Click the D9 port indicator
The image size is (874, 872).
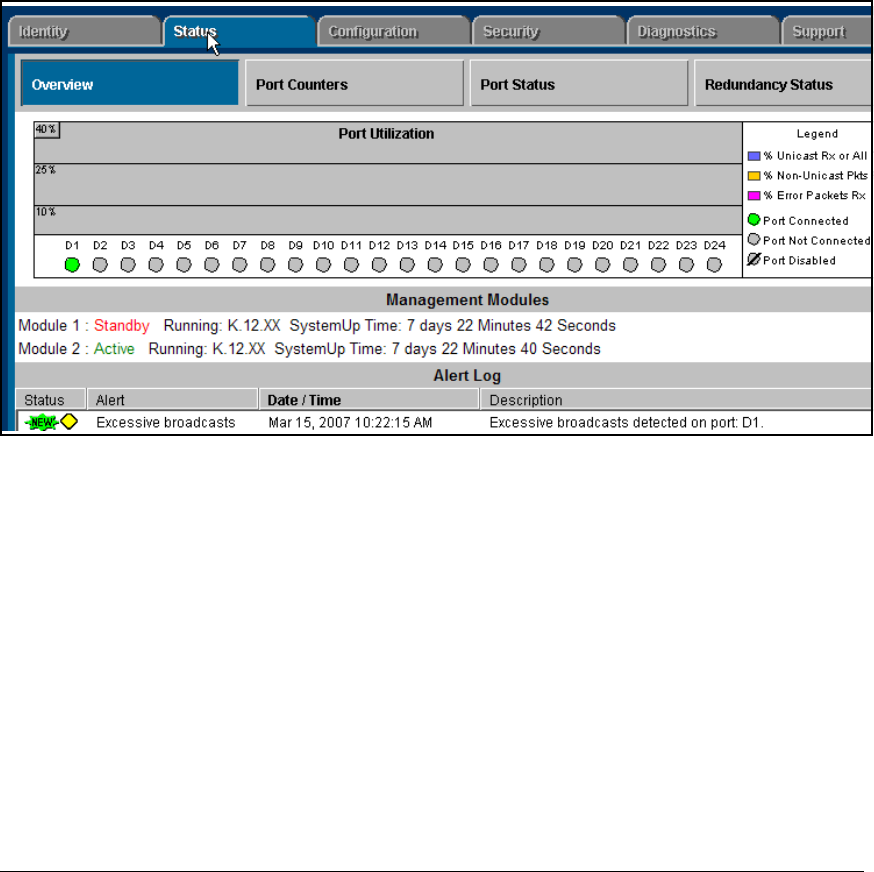(295, 265)
